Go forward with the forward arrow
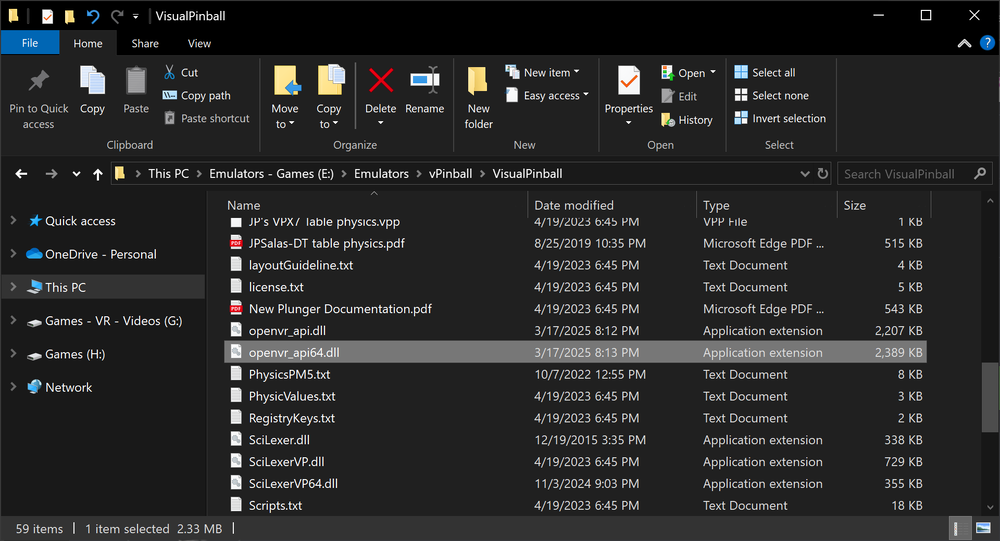Image resolution: width=1000 pixels, height=541 pixels. (51, 174)
